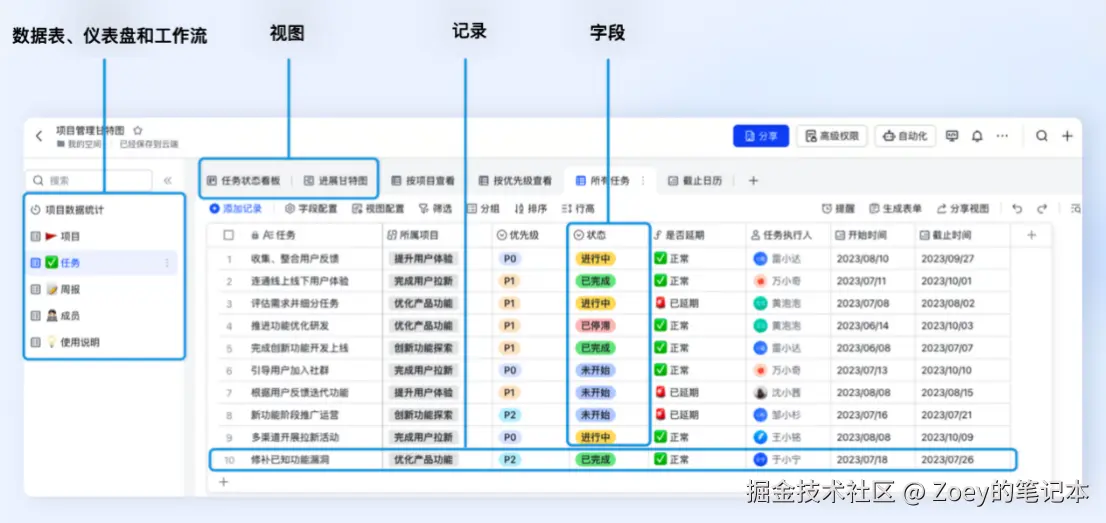Viewport: 1106px width, 523px height.
Task: Click the 已停滞 status tag in row 4
Action: coord(595,326)
